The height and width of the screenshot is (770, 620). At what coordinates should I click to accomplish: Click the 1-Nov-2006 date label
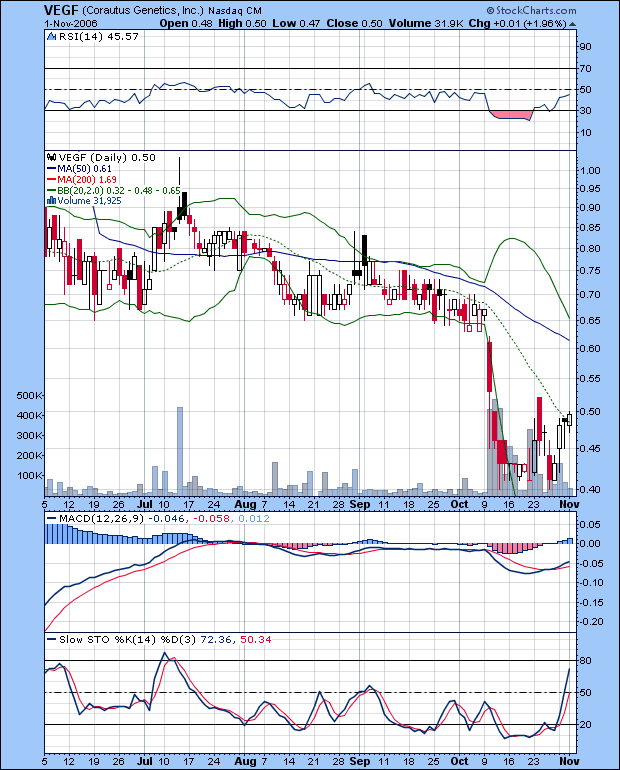point(71,24)
